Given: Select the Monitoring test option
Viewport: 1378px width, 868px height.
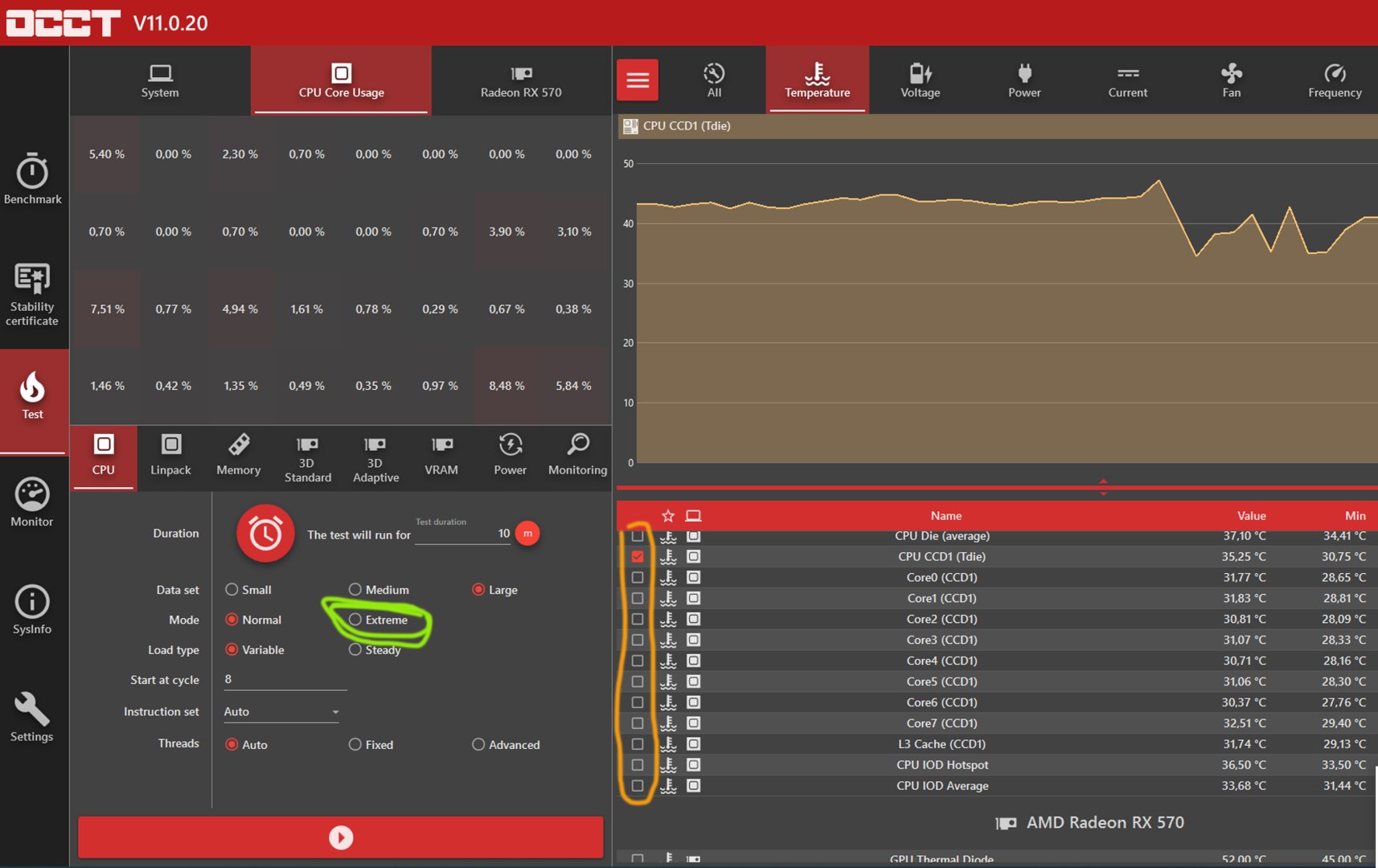Looking at the screenshot, I should (x=578, y=456).
